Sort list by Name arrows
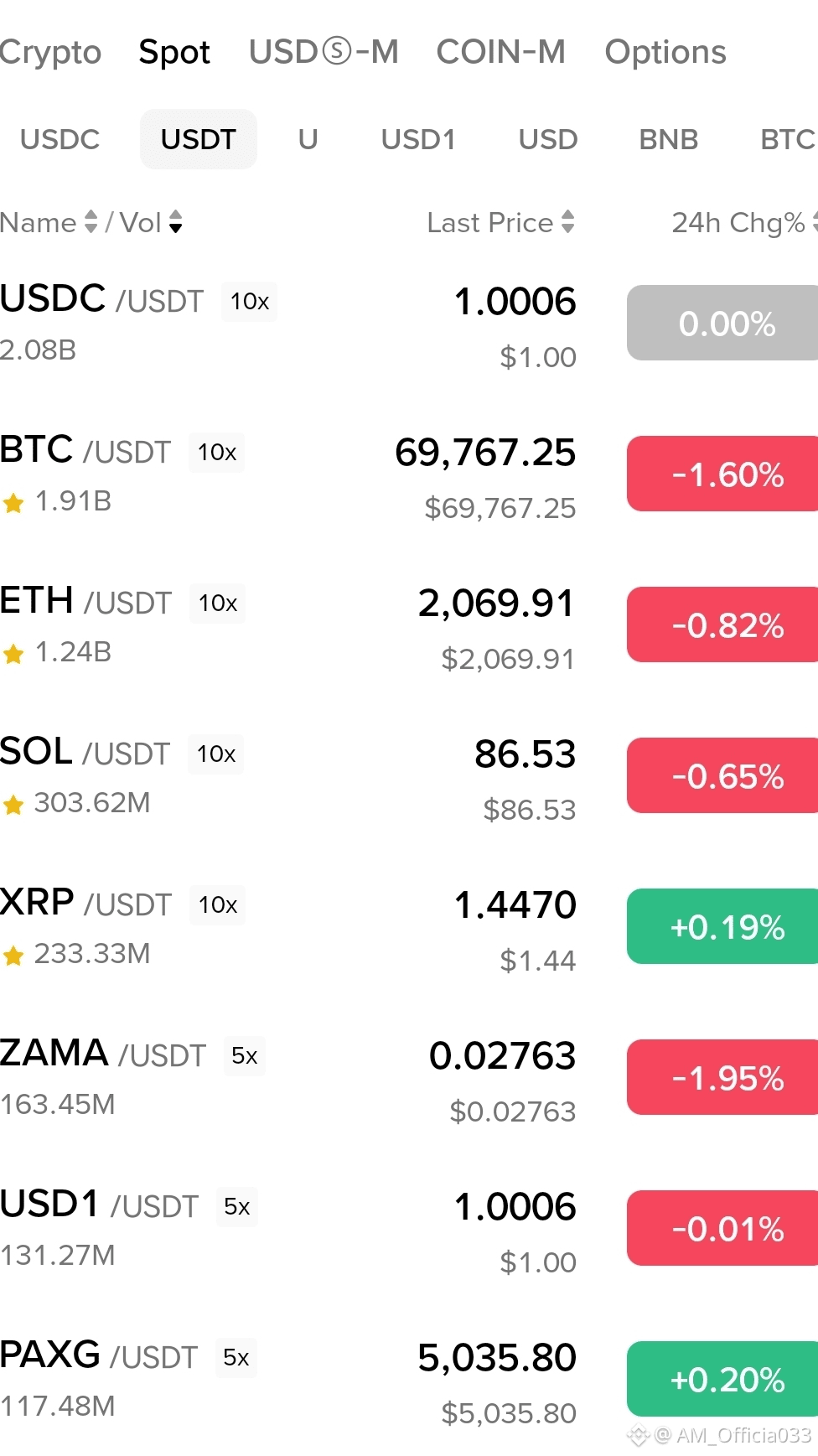 pos(91,222)
